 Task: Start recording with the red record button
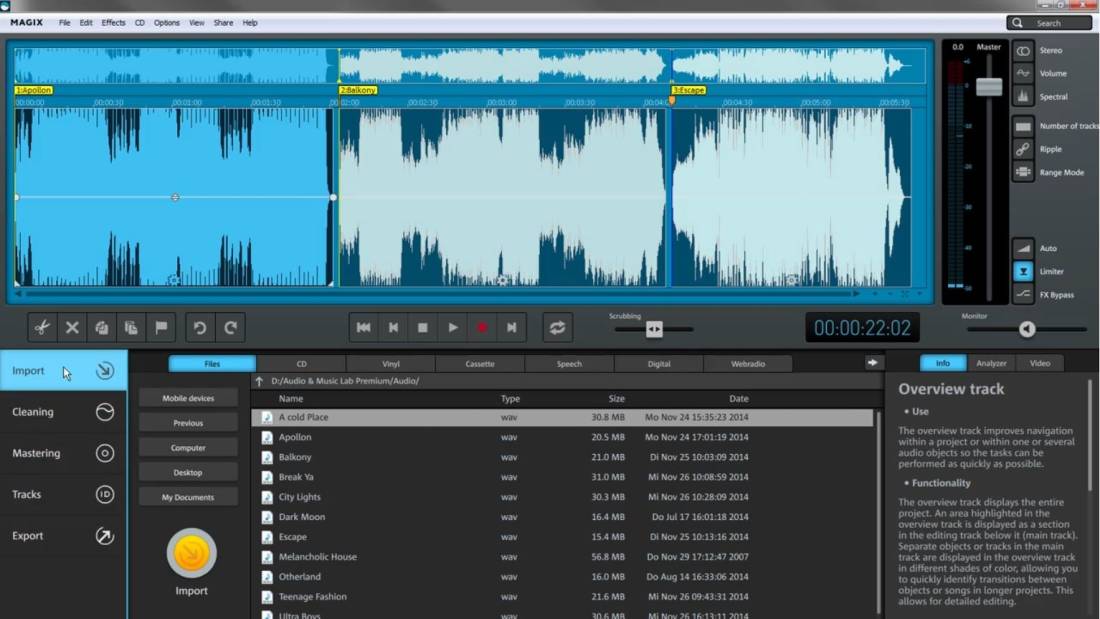(482, 327)
